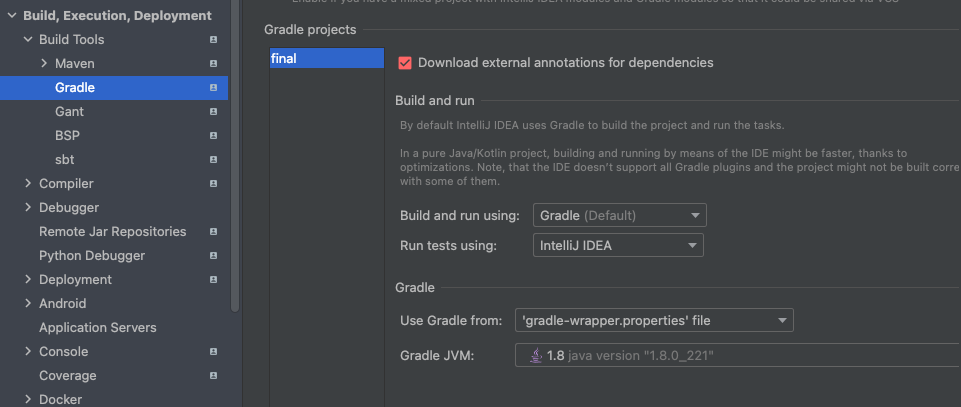Click the project-level settings icon beside Gradle
This screenshot has width=961, height=407.
213,88
